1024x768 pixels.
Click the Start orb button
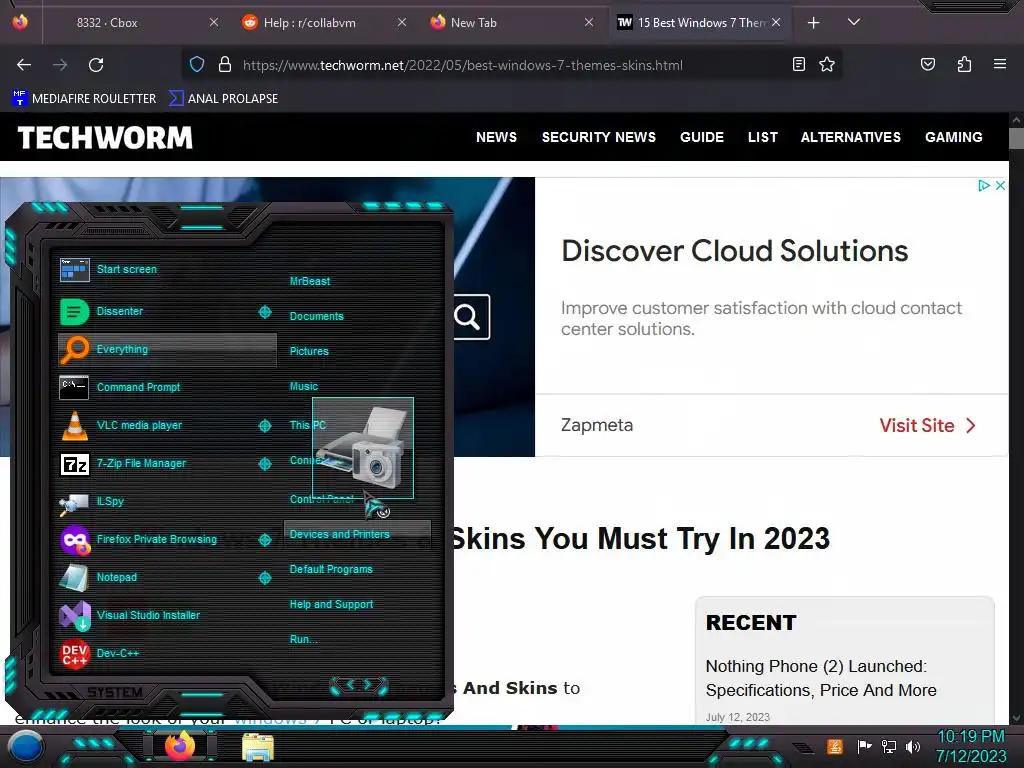[x=25, y=747]
